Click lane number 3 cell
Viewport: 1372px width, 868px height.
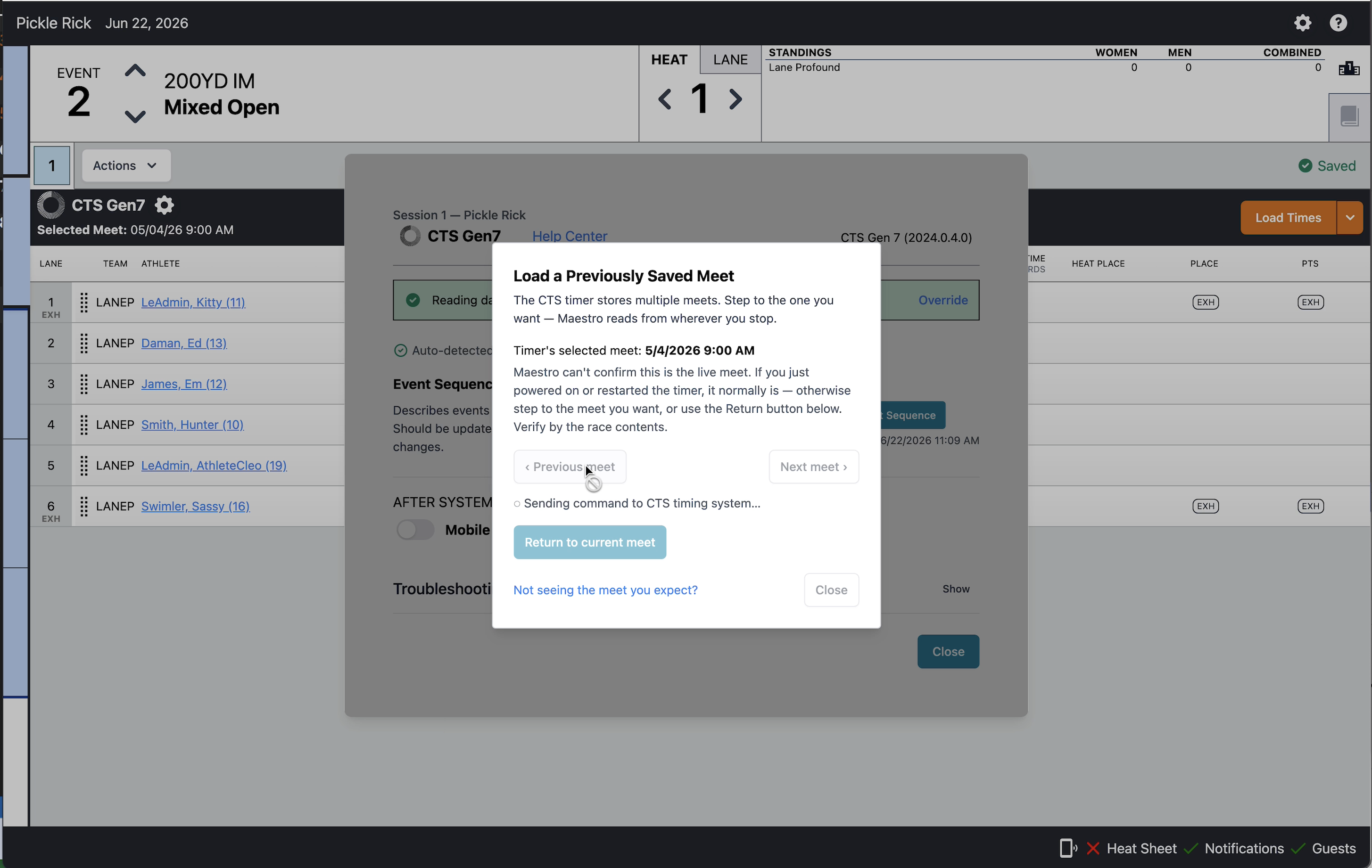[x=51, y=384]
